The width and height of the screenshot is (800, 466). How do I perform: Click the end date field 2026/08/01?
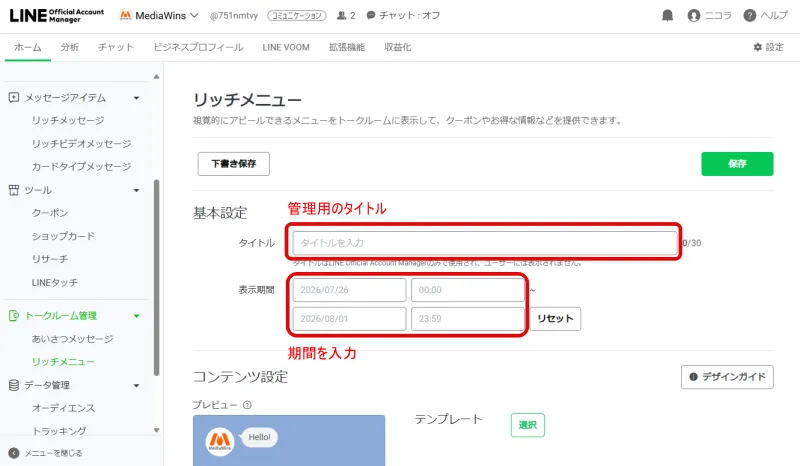point(349,318)
